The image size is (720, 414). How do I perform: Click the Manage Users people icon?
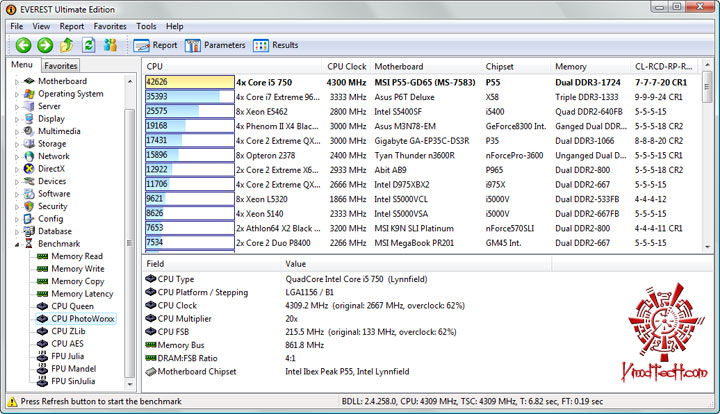click(110, 45)
